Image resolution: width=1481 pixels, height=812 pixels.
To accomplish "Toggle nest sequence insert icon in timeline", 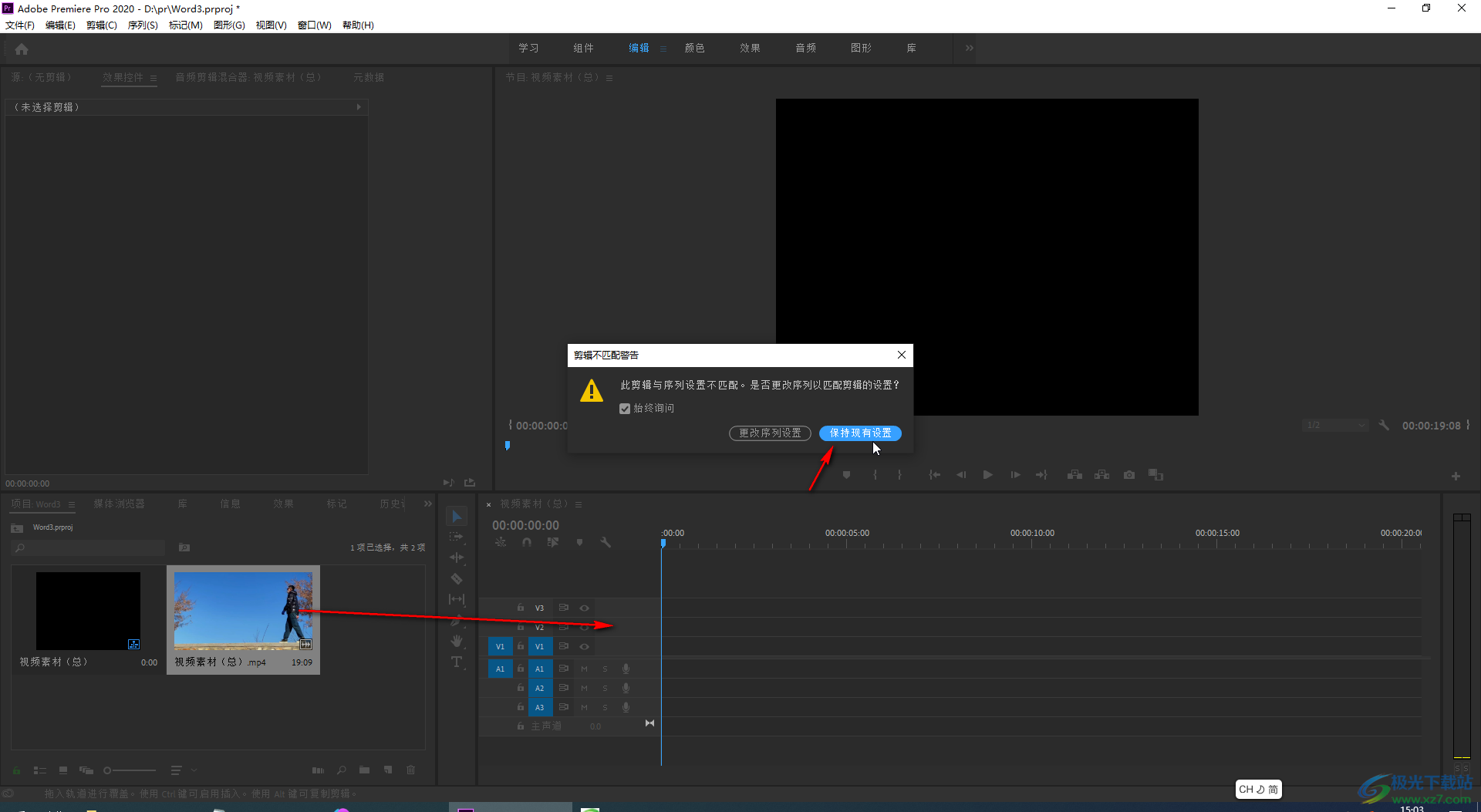I will [501, 542].
